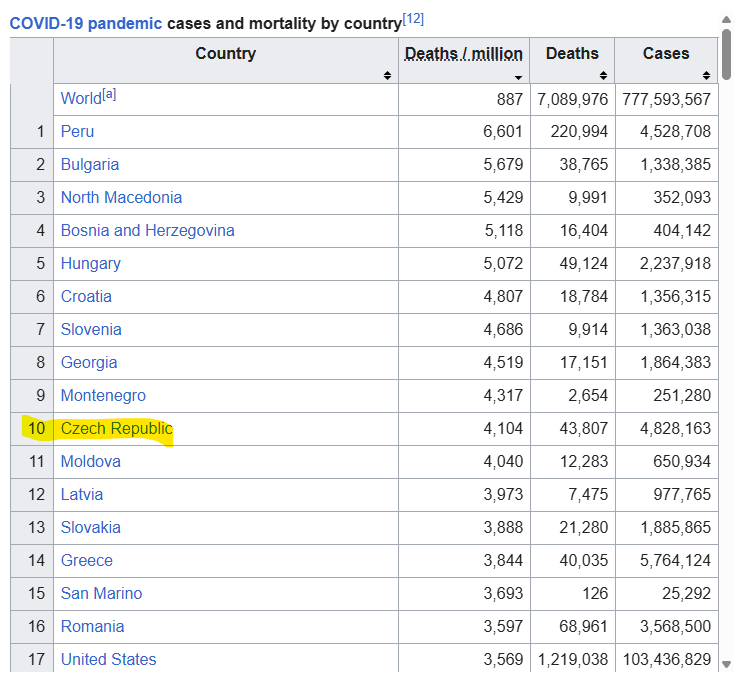Open Georgia country link

pyautogui.click(x=89, y=363)
